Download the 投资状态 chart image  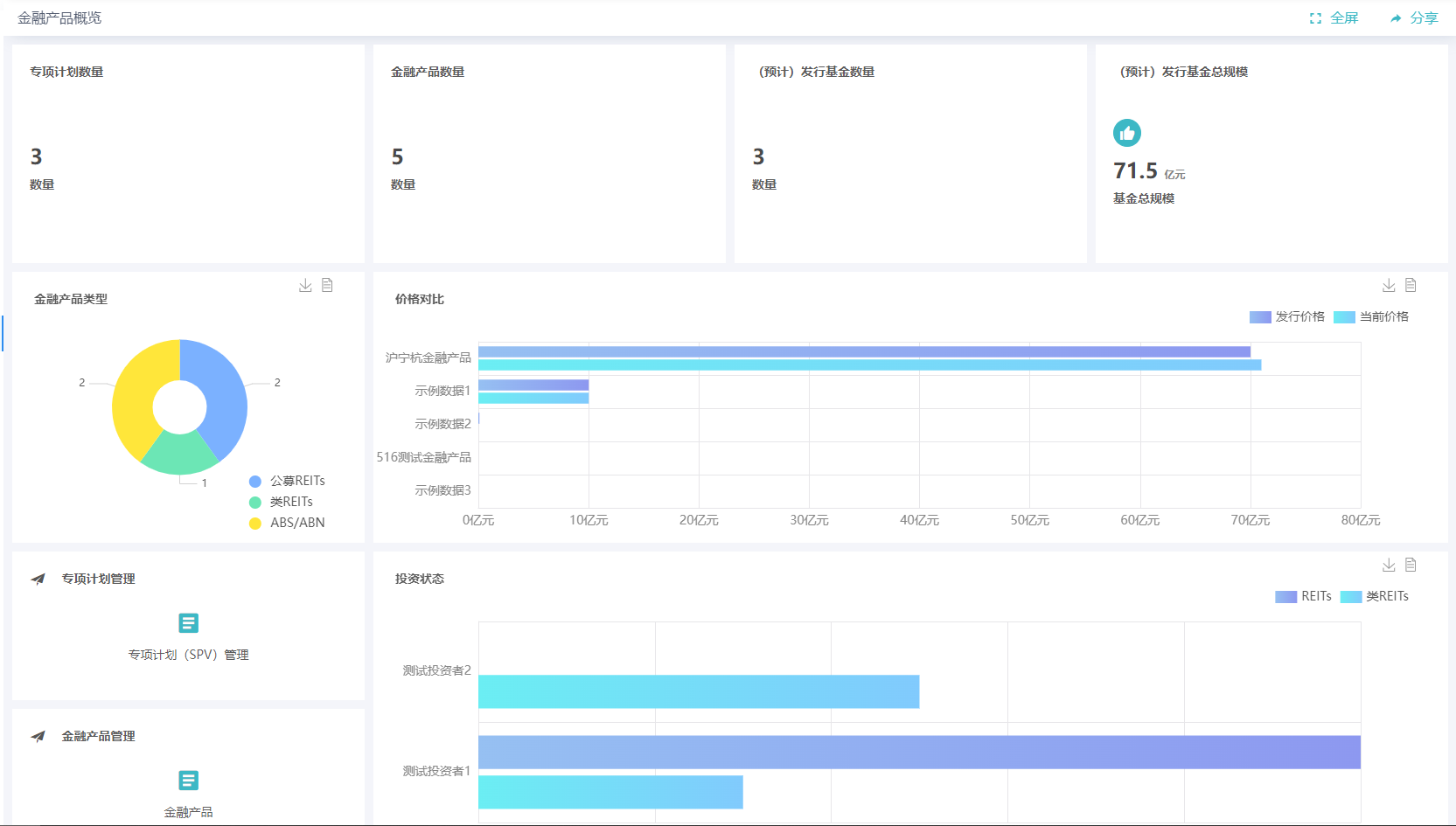(1389, 565)
